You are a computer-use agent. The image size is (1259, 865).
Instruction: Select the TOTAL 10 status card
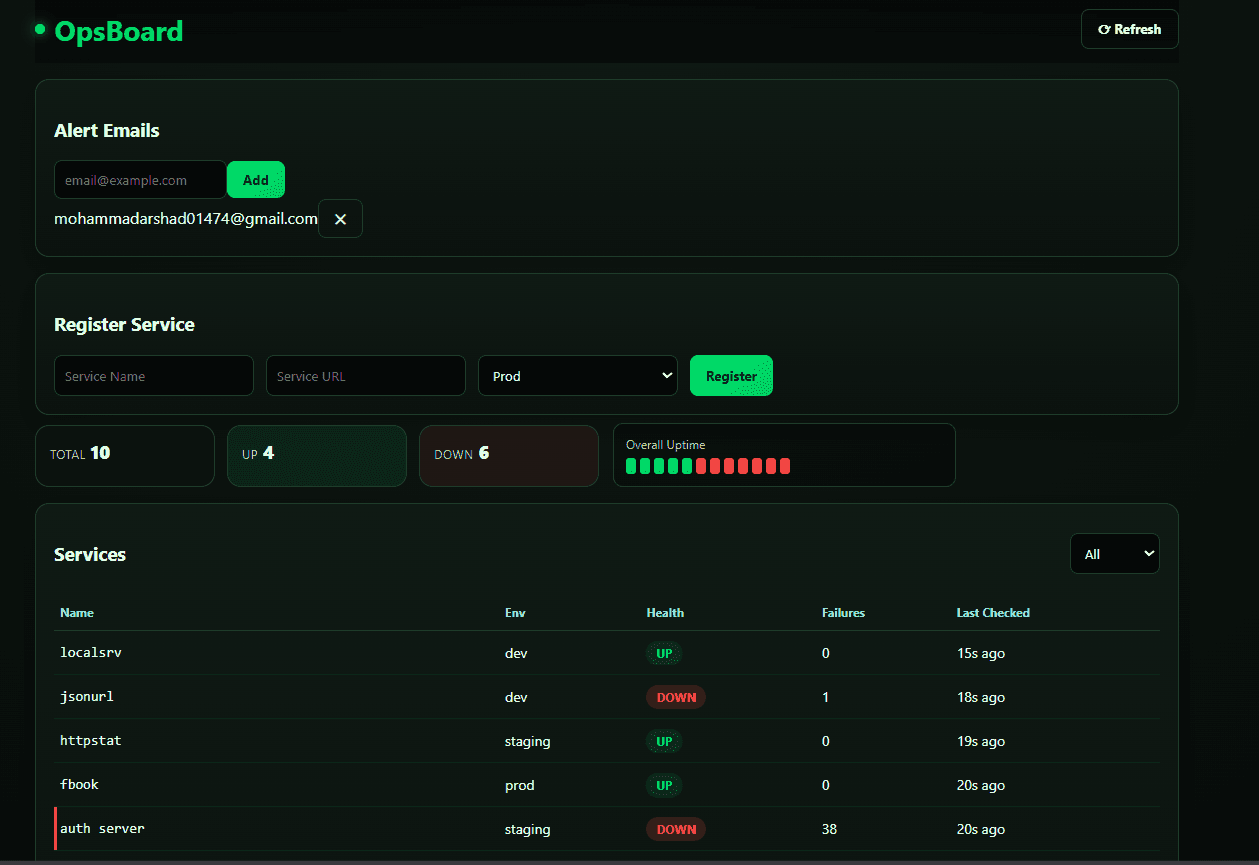124,455
